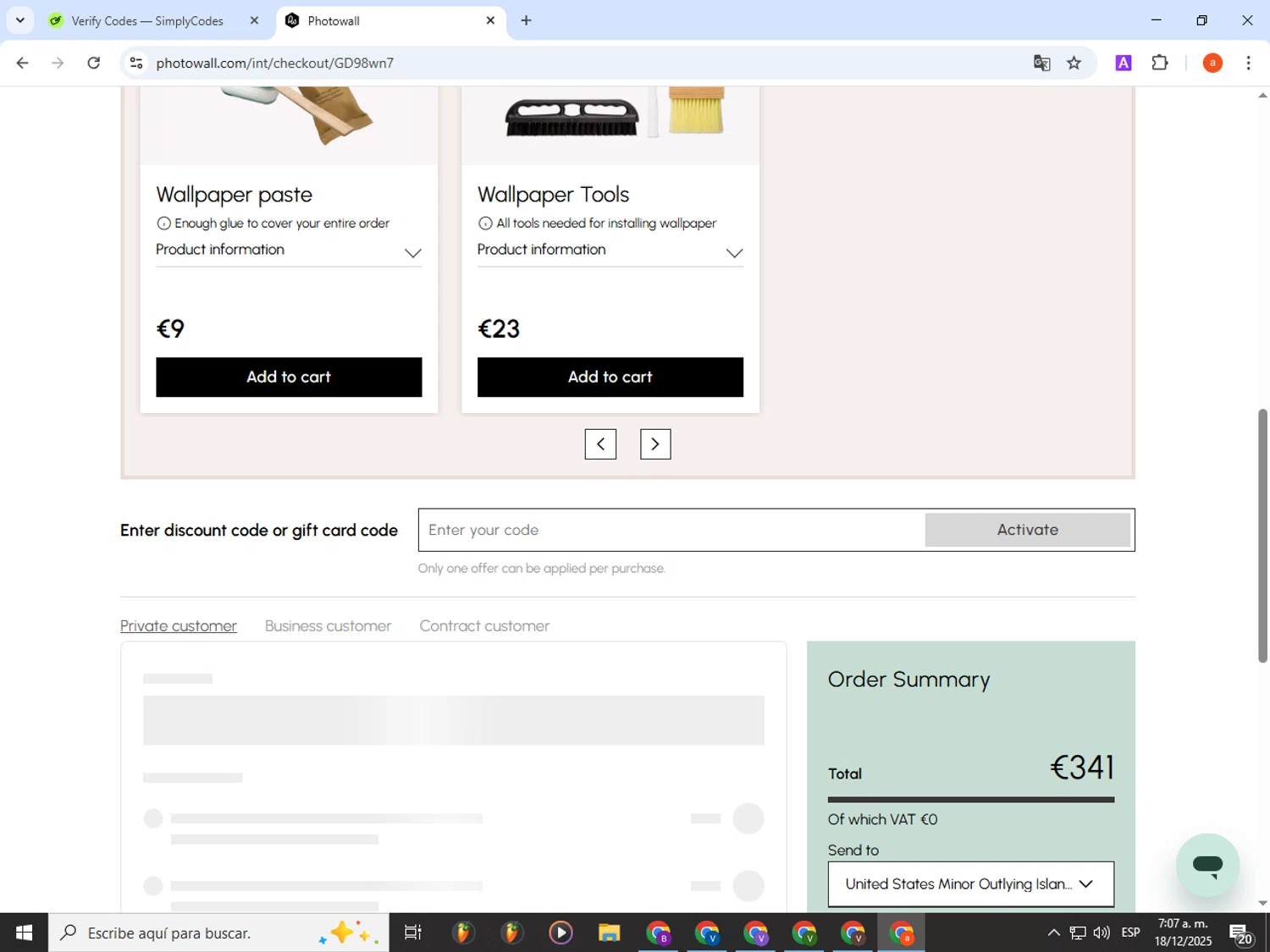Show hidden system tray icons
The height and width of the screenshot is (952, 1270).
(1053, 933)
